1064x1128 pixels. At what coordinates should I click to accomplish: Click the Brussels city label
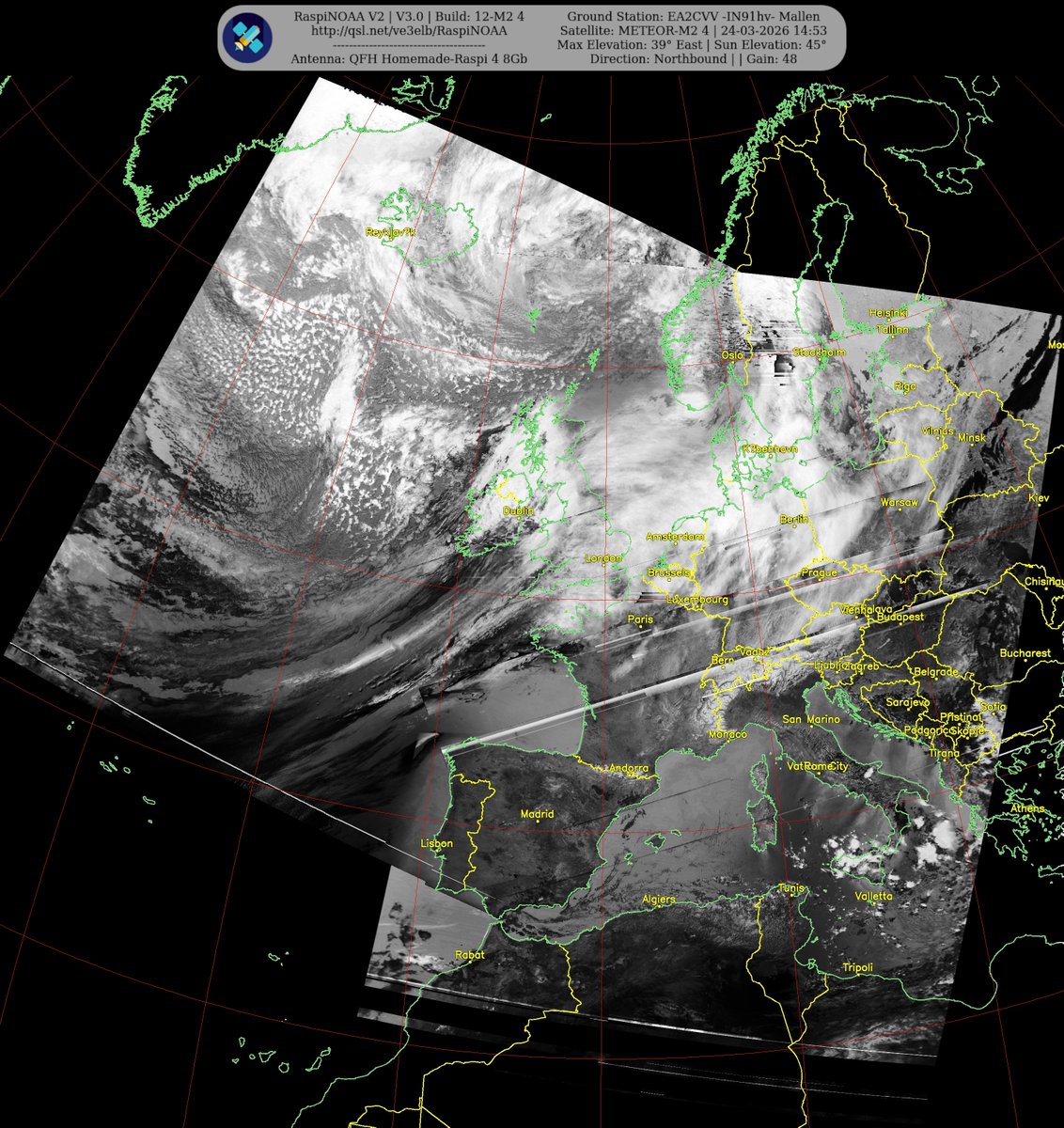670,572
